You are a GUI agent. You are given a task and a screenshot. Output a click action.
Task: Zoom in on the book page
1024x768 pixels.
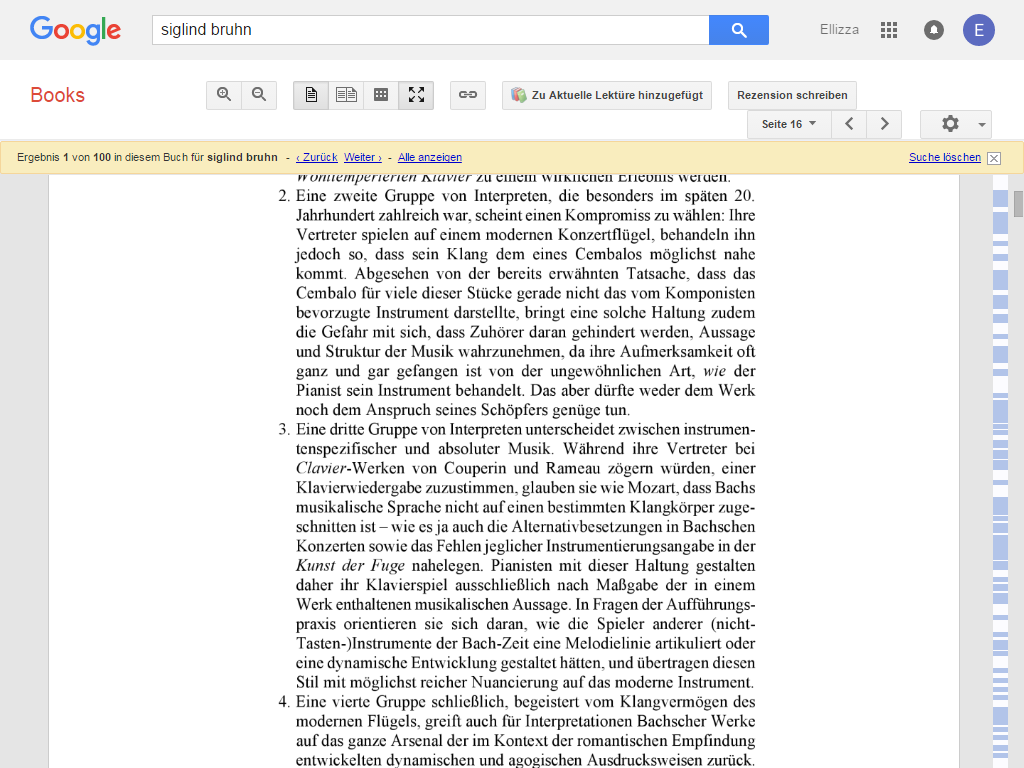(224, 95)
